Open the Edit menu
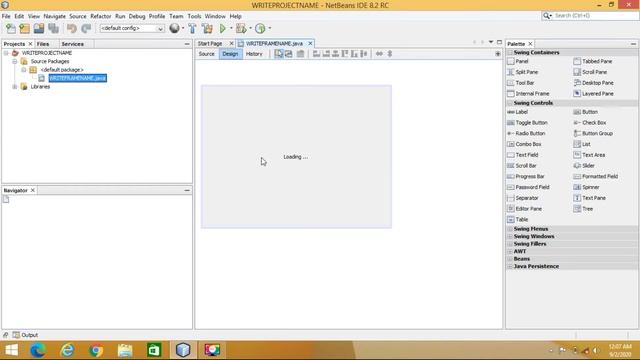 tap(19, 16)
